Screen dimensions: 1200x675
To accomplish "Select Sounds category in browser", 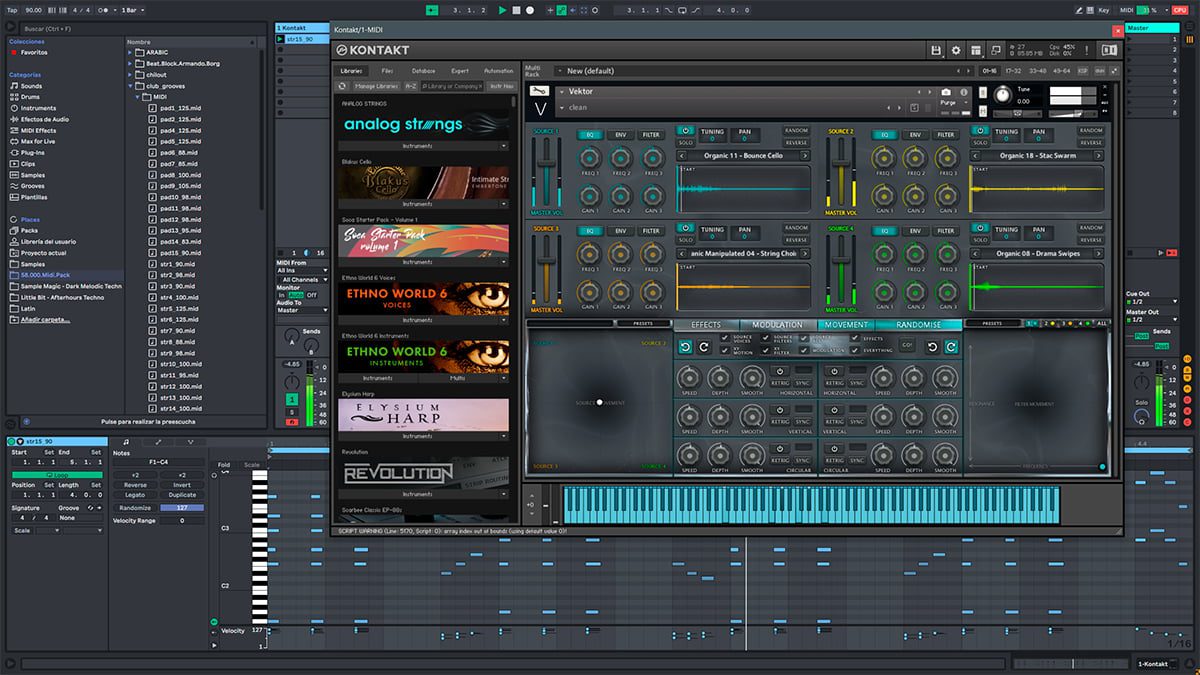I will (32, 86).
